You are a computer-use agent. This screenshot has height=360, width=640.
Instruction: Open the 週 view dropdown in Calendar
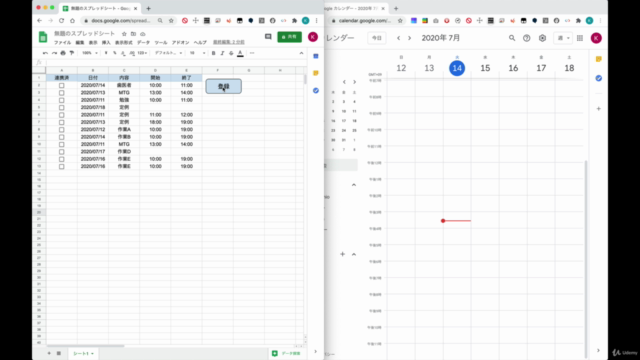point(563,38)
